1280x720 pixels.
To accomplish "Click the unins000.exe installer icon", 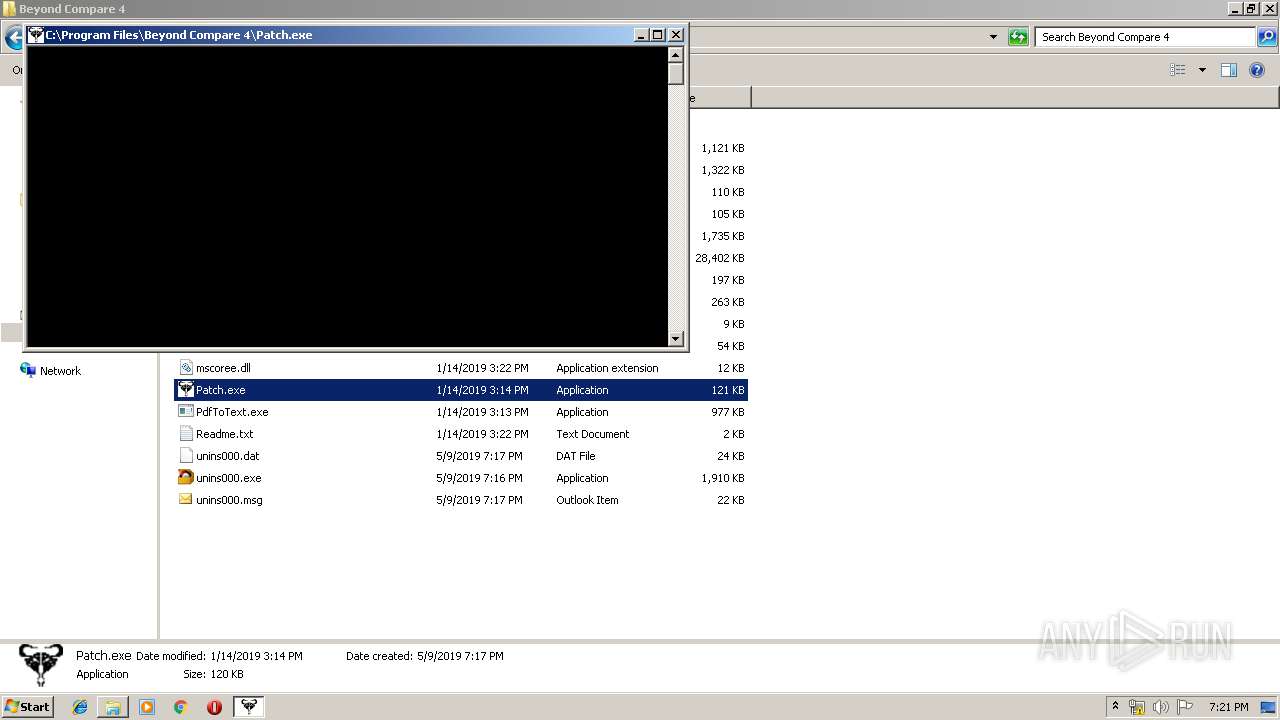I will point(185,478).
